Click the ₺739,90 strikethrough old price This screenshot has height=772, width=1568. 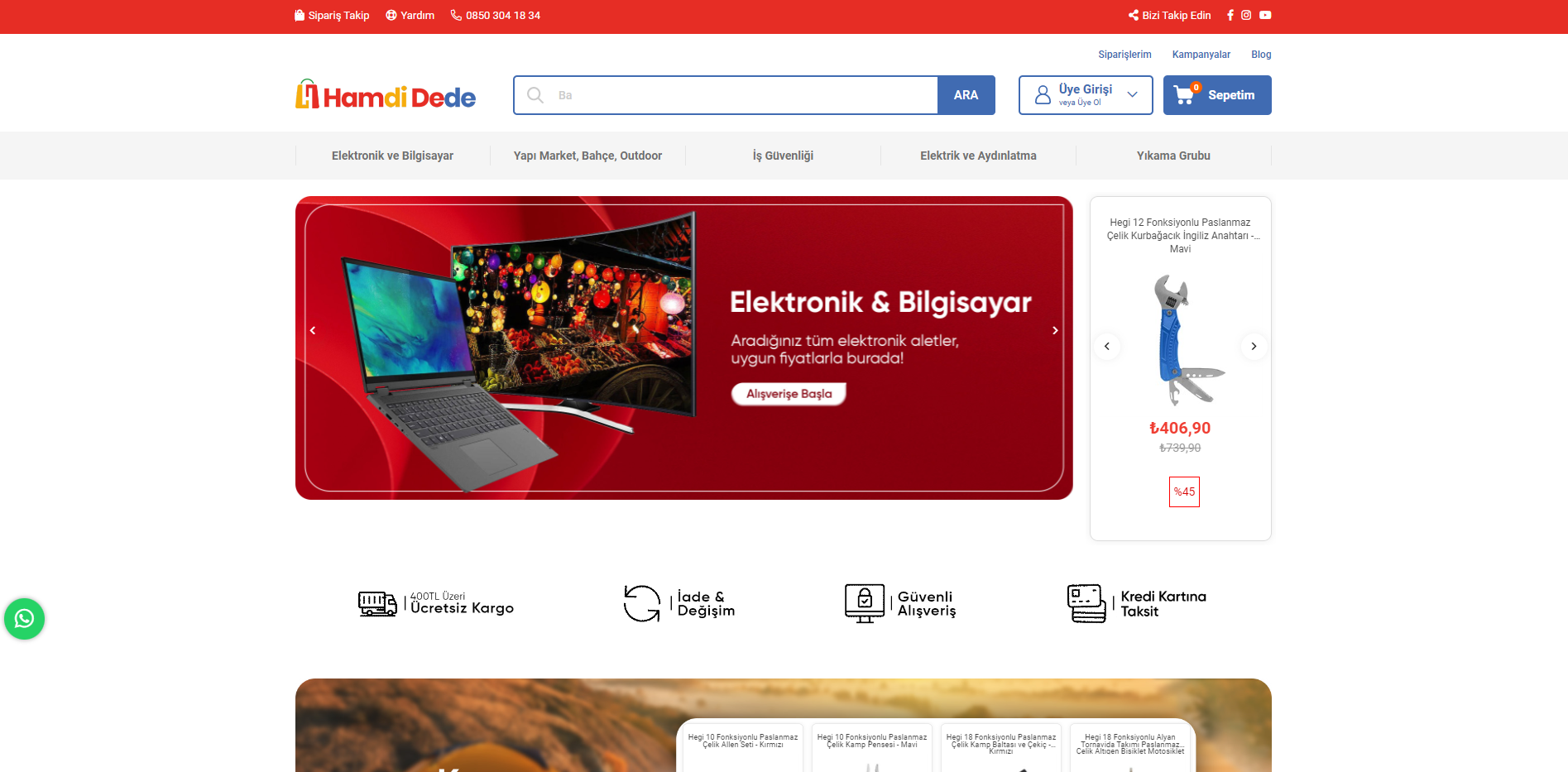1180,448
